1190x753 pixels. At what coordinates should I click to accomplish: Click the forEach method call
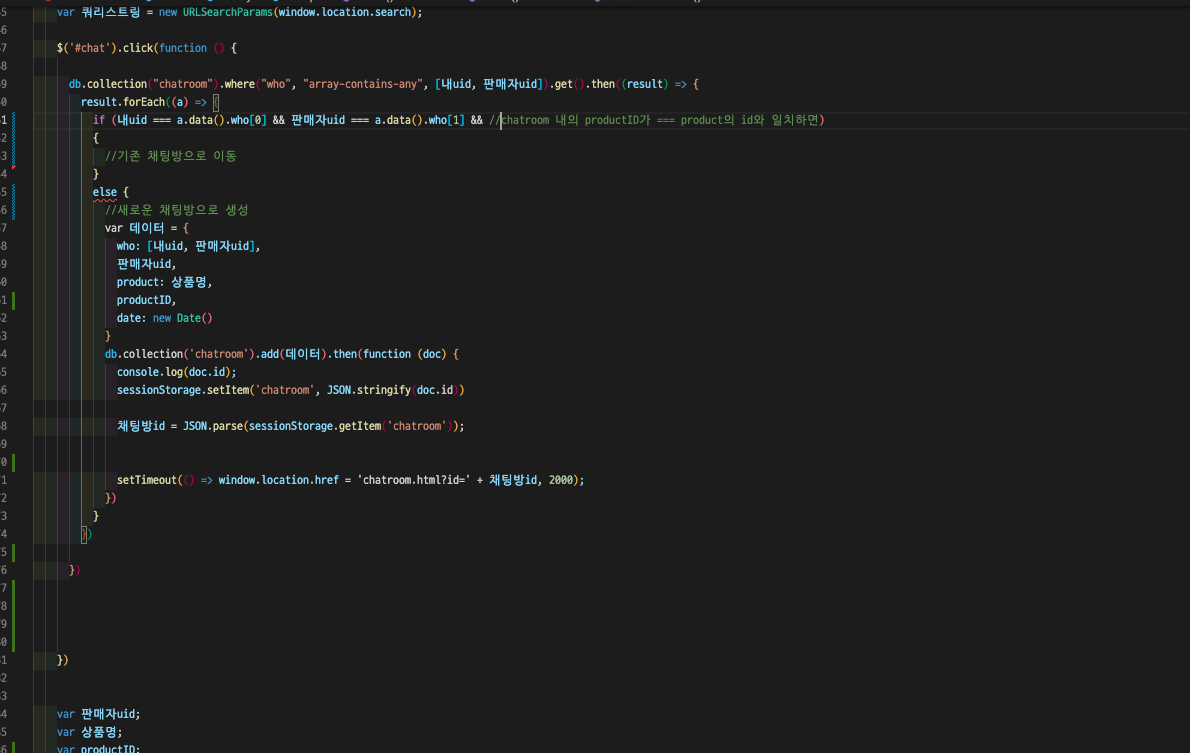pyautogui.click(x=143, y=102)
